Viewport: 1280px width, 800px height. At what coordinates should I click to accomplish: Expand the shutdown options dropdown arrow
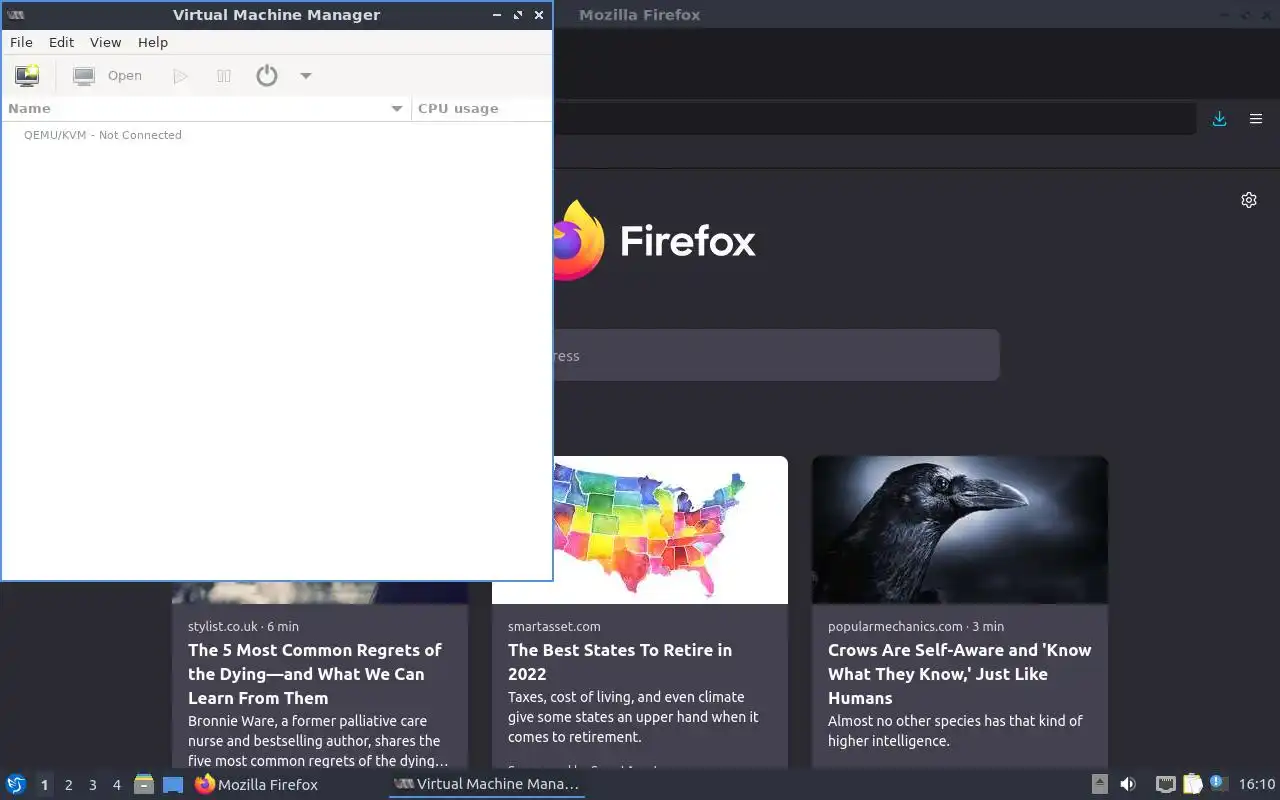pyautogui.click(x=306, y=75)
